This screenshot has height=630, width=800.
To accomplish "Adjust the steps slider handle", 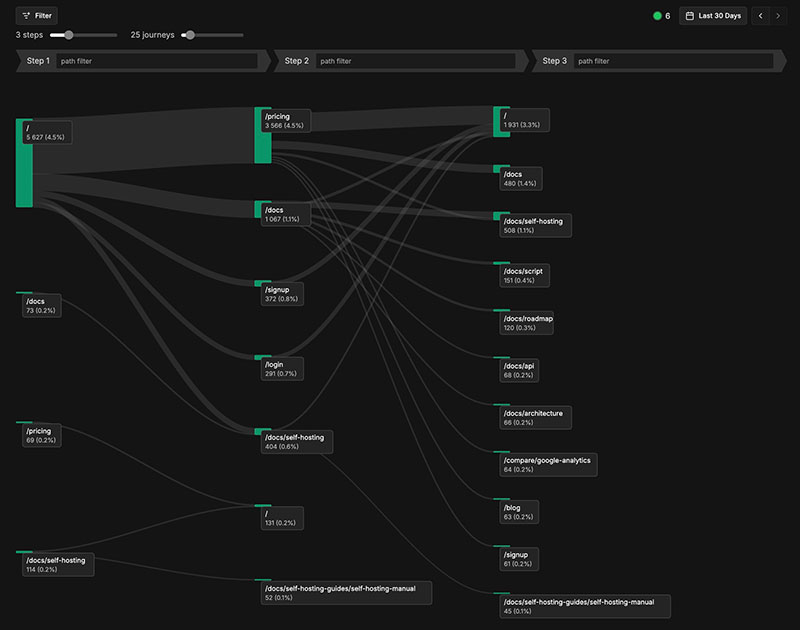I will tap(68, 35).
